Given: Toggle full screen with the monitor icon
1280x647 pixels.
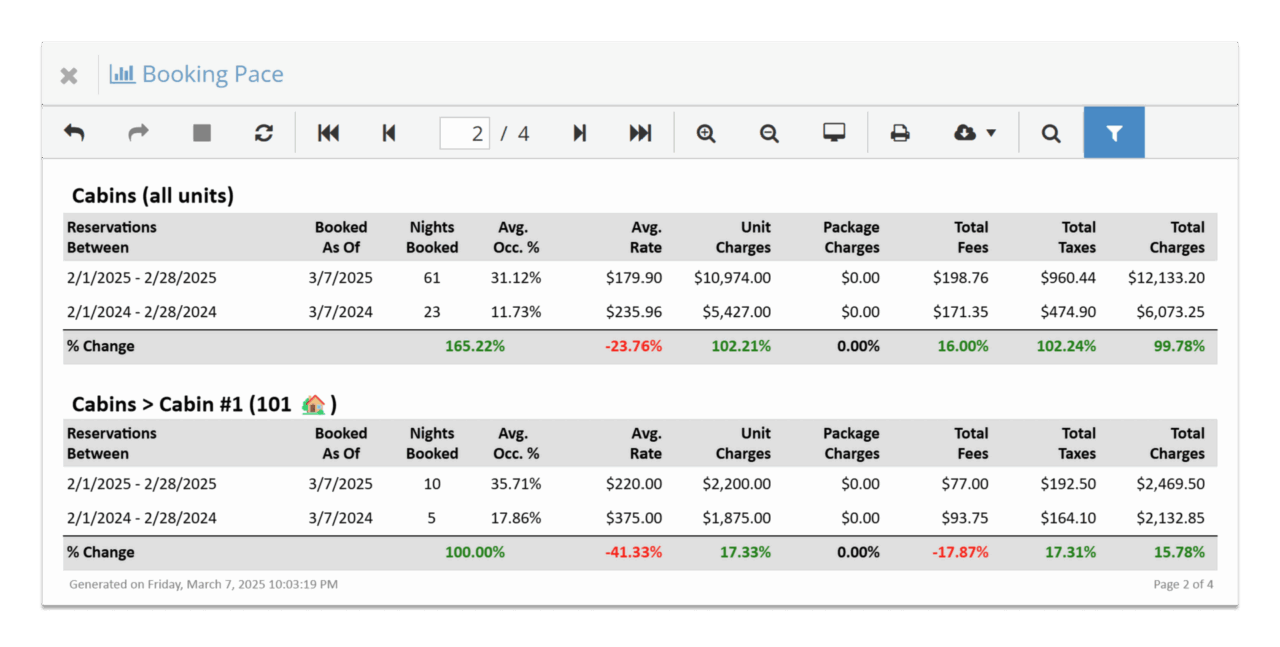Looking at the screenshot, I should (x=834, y=132).
